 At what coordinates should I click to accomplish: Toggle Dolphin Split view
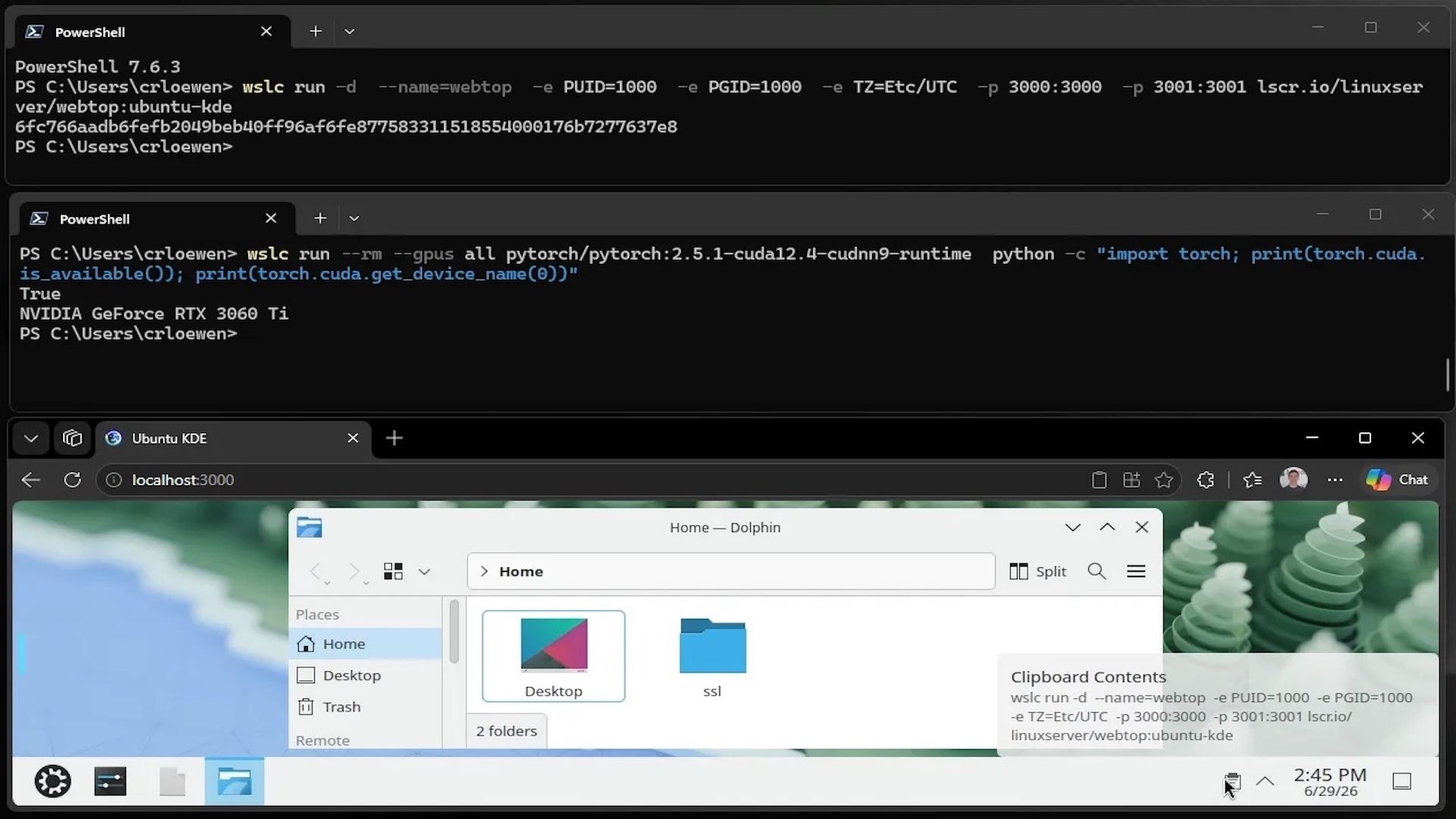click(x=1038, y=572)
